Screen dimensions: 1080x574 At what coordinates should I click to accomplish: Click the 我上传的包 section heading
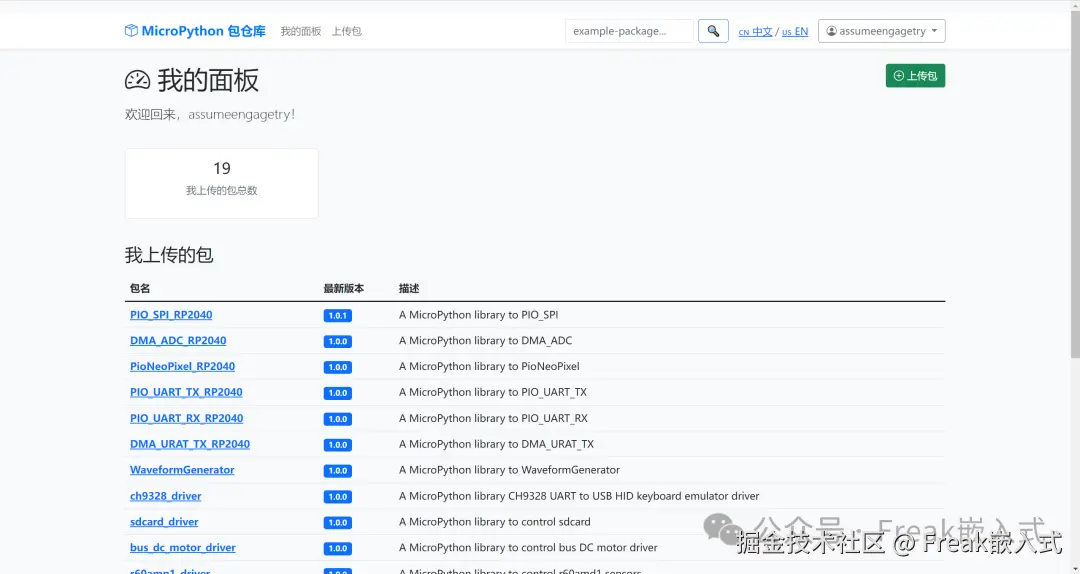tap(169, 255)
